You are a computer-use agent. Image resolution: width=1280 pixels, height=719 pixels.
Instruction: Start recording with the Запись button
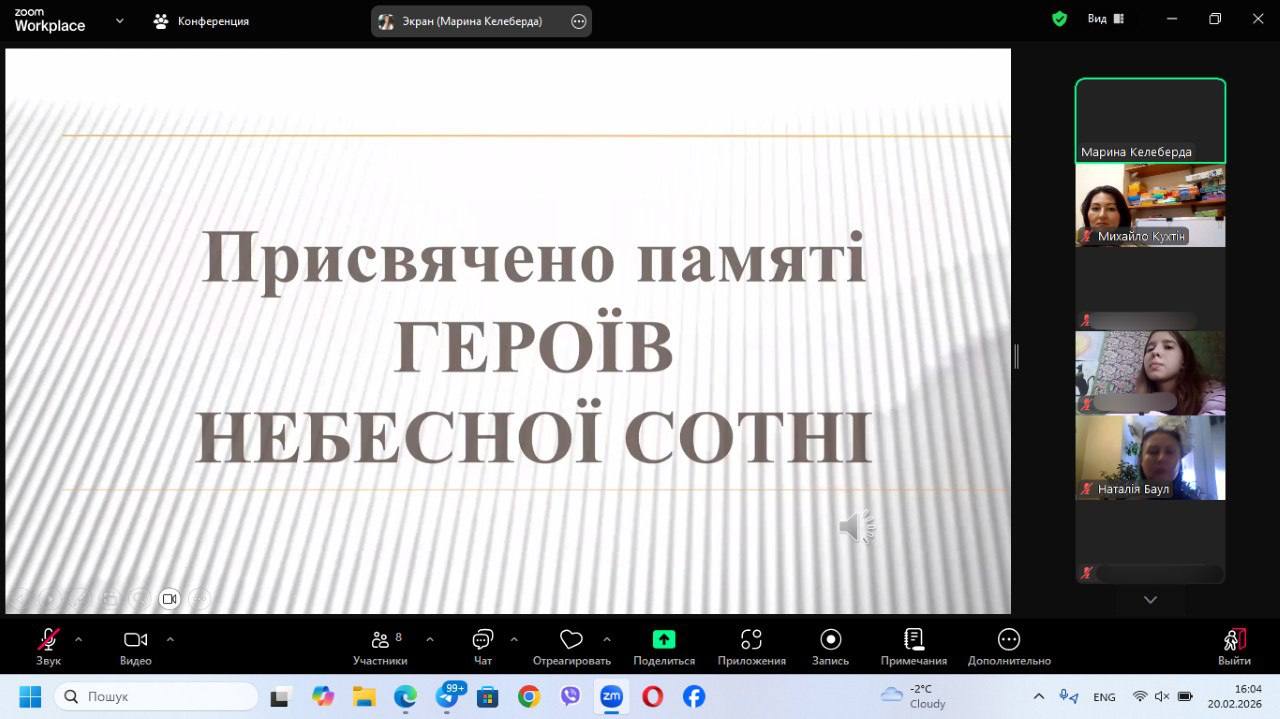pyautogui.click(x=830, y=640)
